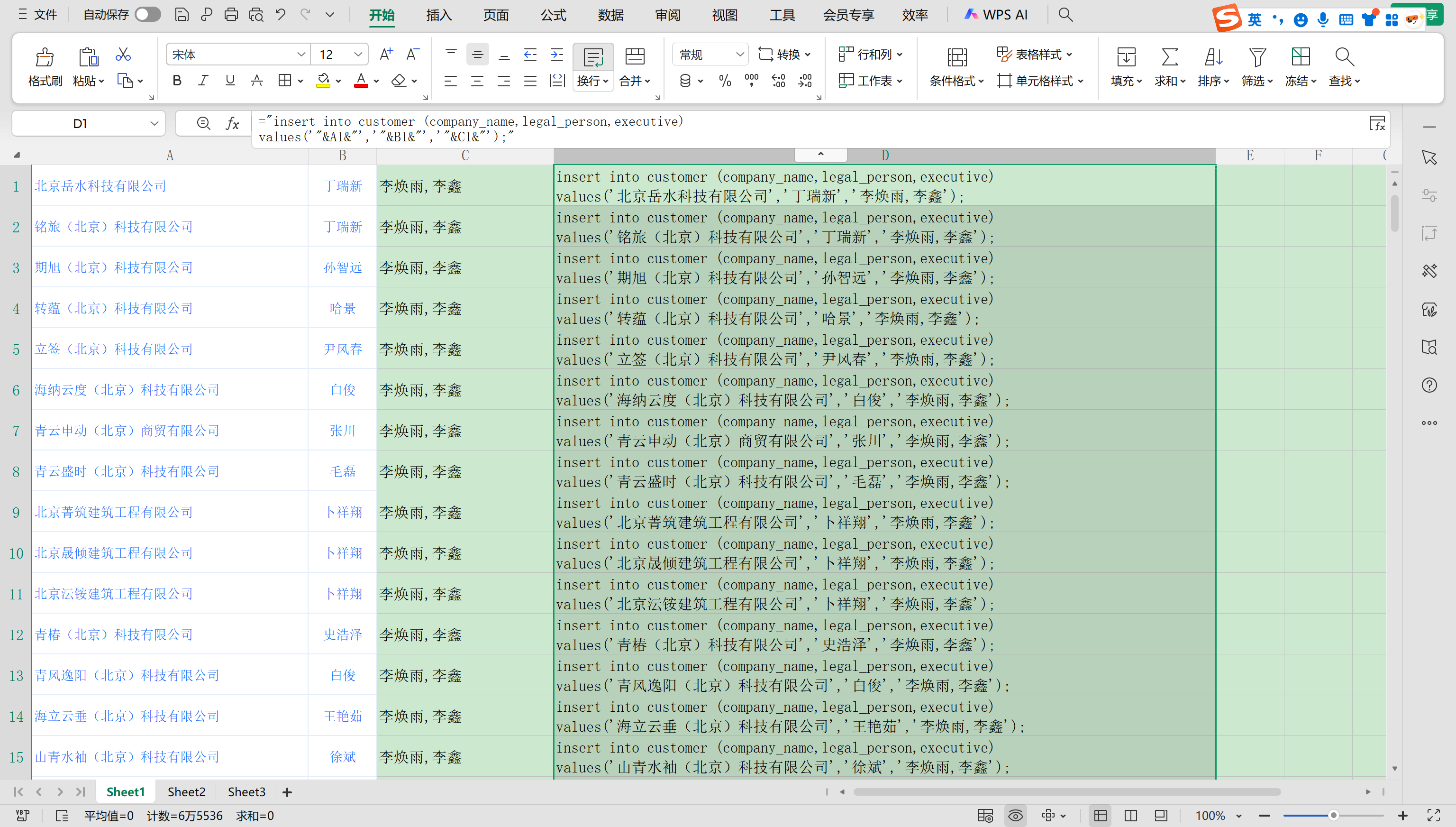Open the font name dropdown (宋体)

(301, 55)
